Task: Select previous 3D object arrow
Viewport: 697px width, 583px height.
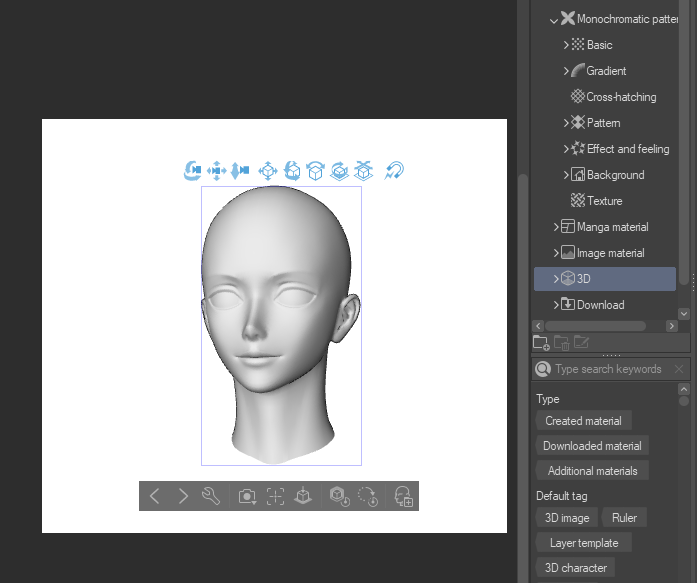Action: pyautogui.click(x=154, y=496)
